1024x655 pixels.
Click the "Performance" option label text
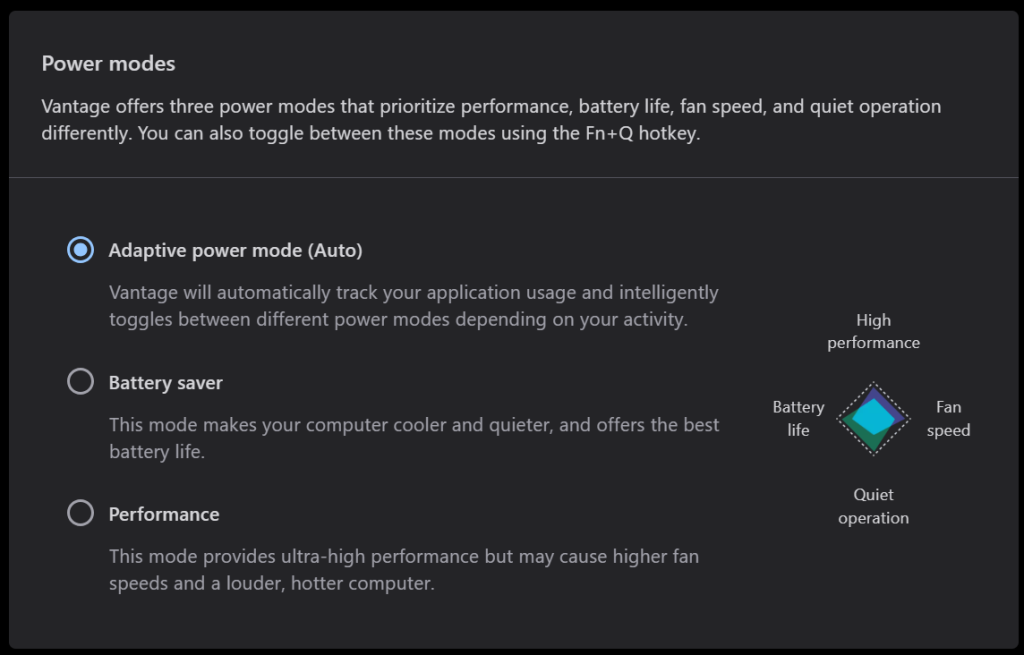pos(164,514)
